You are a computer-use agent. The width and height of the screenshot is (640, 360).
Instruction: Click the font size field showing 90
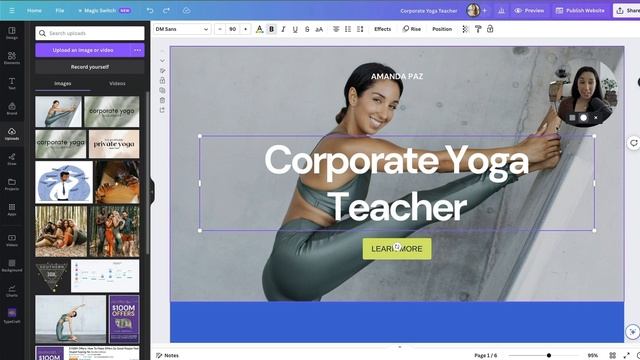[x=233, y=29]
